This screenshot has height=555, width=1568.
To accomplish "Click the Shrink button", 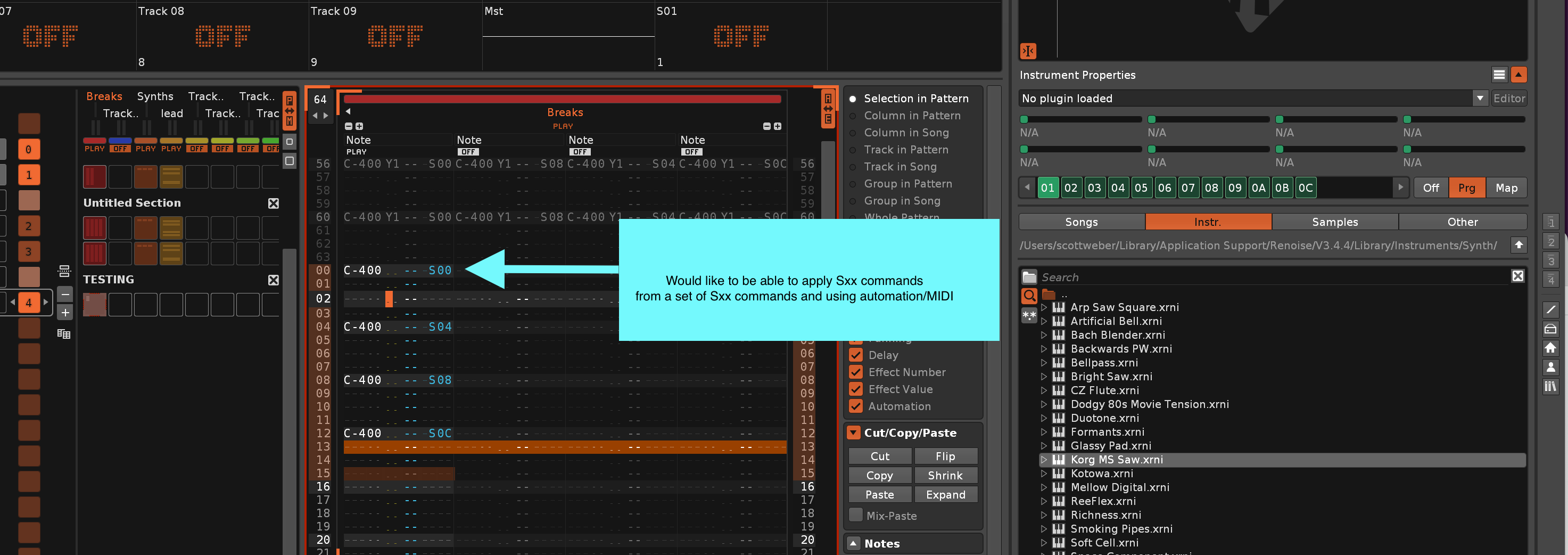I will (945, 475).
